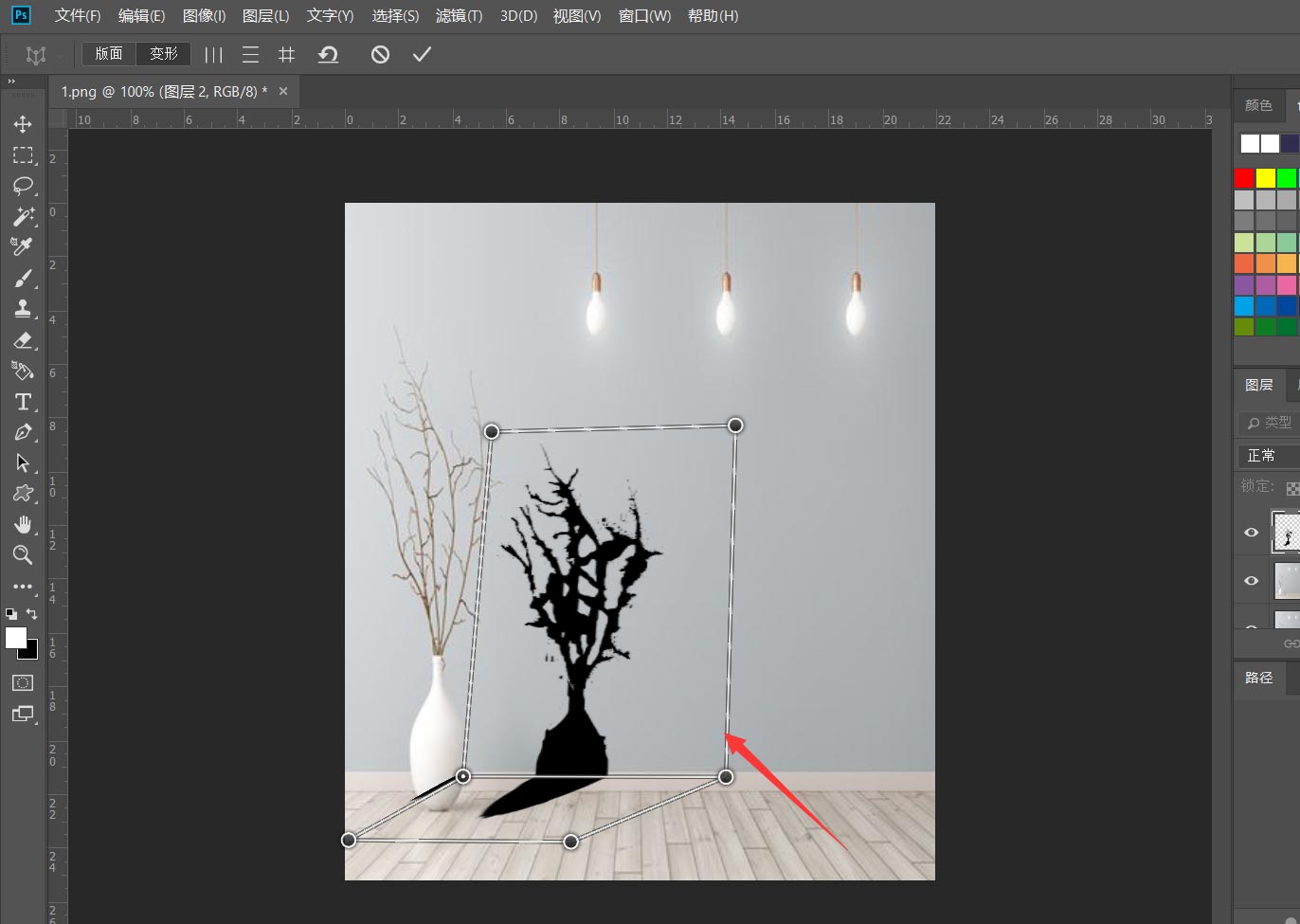Click the 变形 mode button
Image resolution: width=1300 pixels, height=924 pixels.
164,54
